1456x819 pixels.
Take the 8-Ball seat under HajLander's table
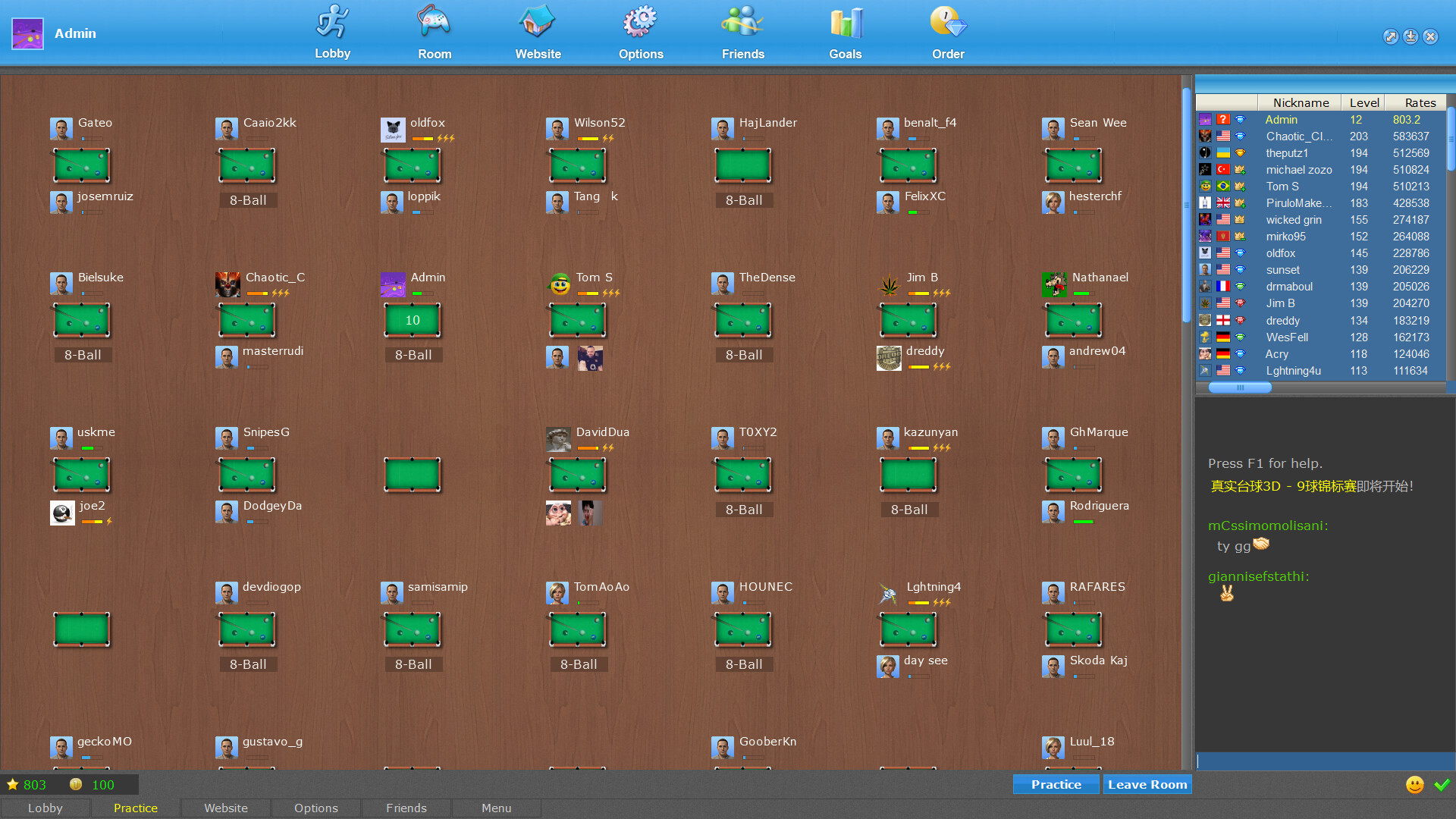click(744, 200)
